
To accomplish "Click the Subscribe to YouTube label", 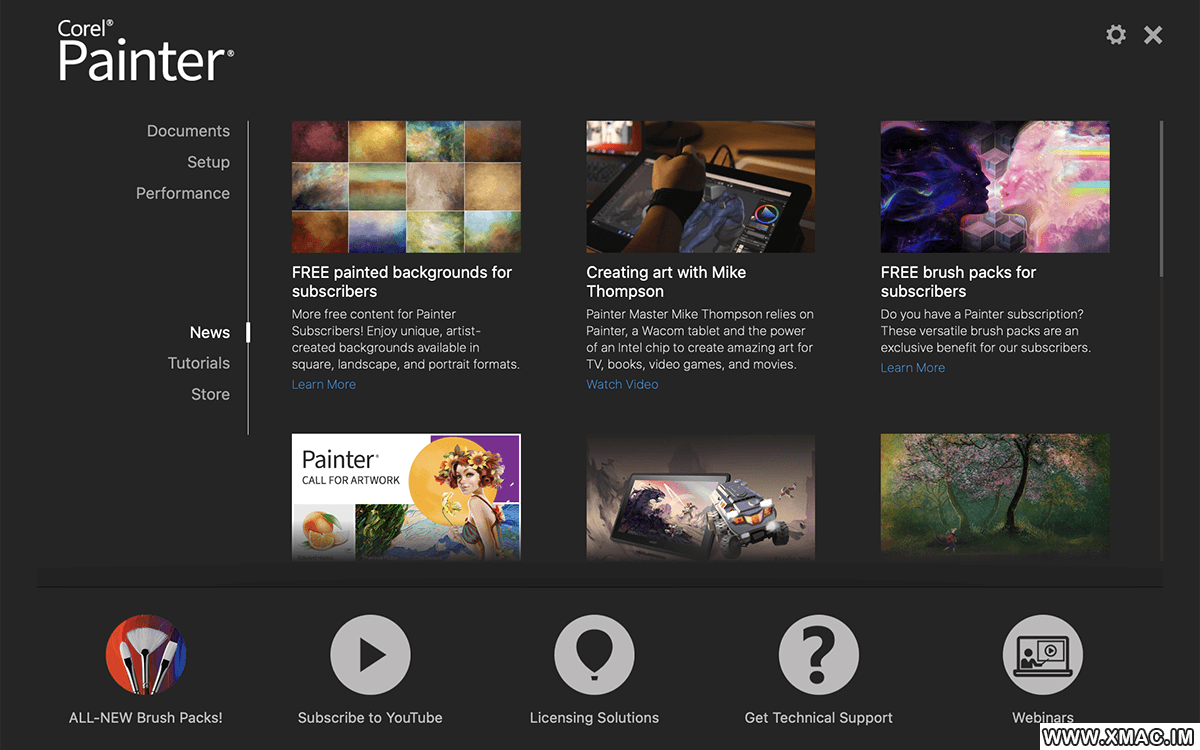I will click(x=370, y=718).
